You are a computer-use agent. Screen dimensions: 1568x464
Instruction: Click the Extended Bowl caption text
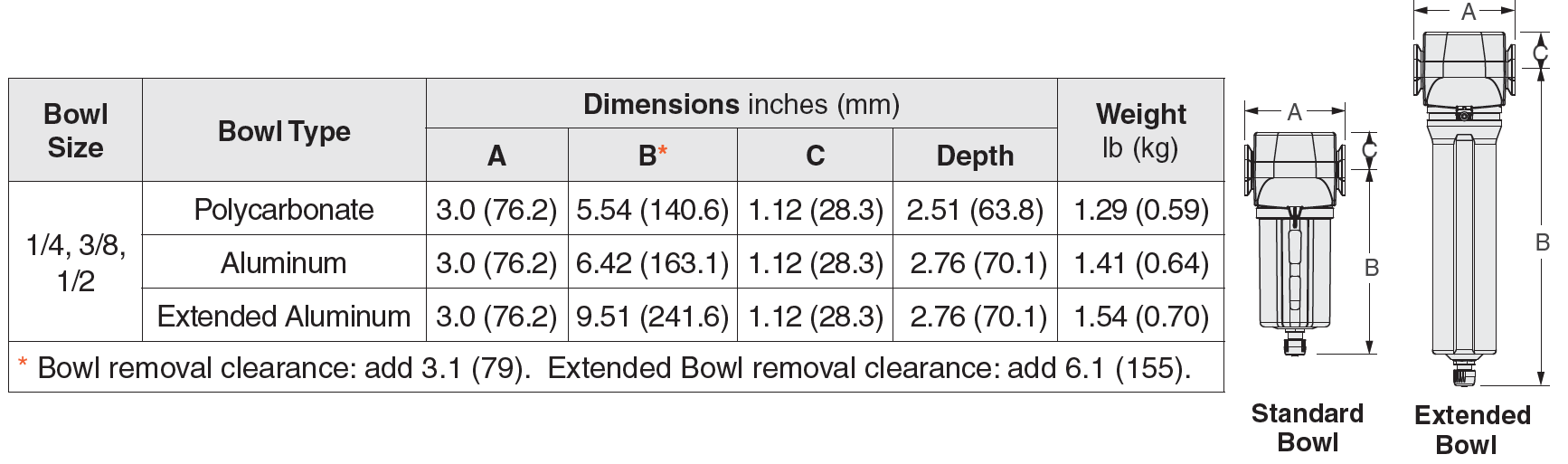[1471, 430]
